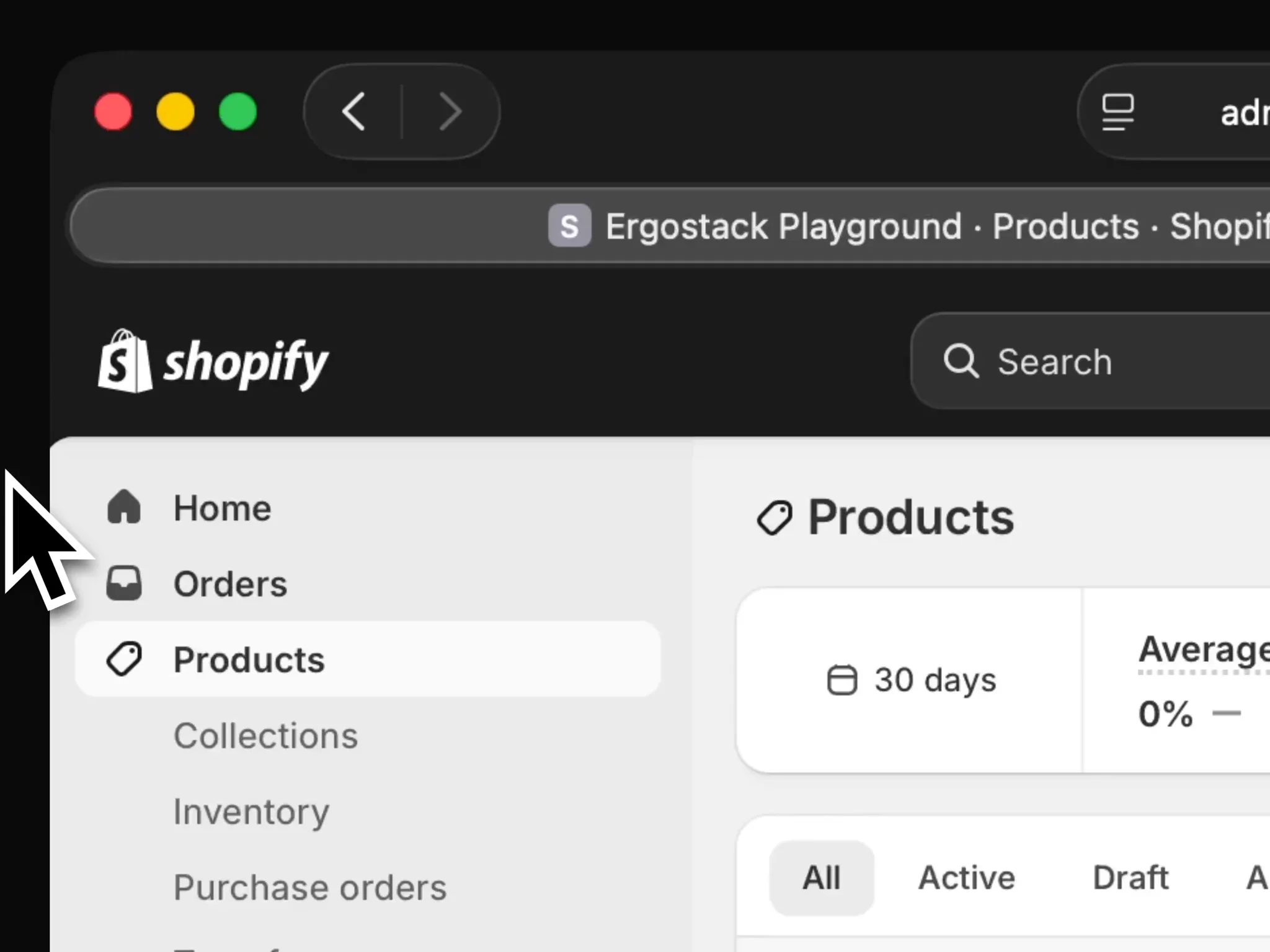Switch to the Draft products tab
Viewport: 1270px width, 952px height.
1130,878
